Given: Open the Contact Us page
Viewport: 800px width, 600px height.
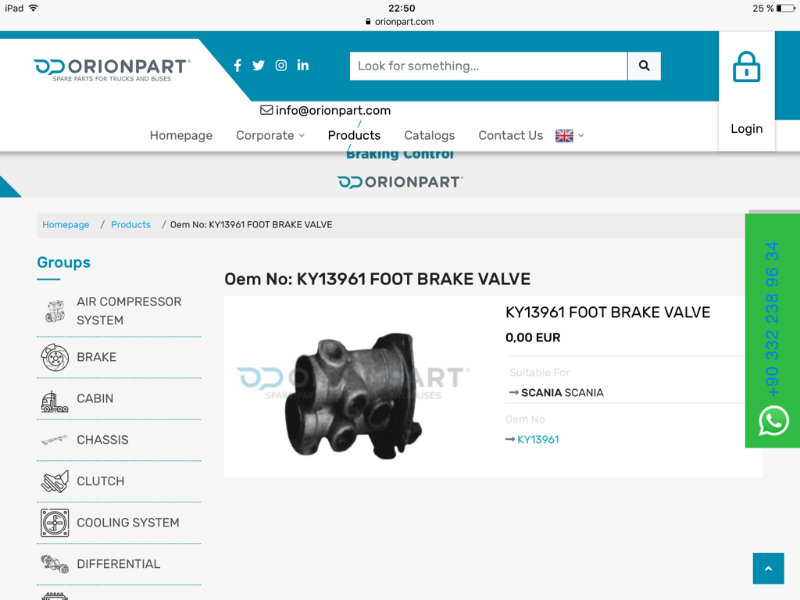Looking at the screenshot, I should (510, 136).
